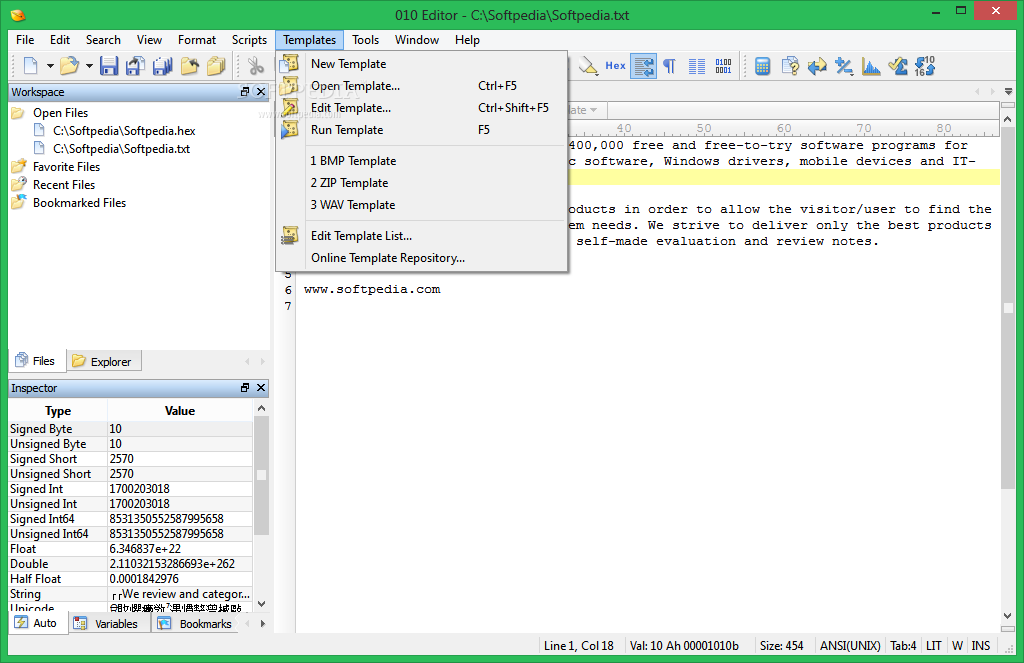Select Bookmarked Files in Workspace
1024x663 pixels.
coord(79,203)
